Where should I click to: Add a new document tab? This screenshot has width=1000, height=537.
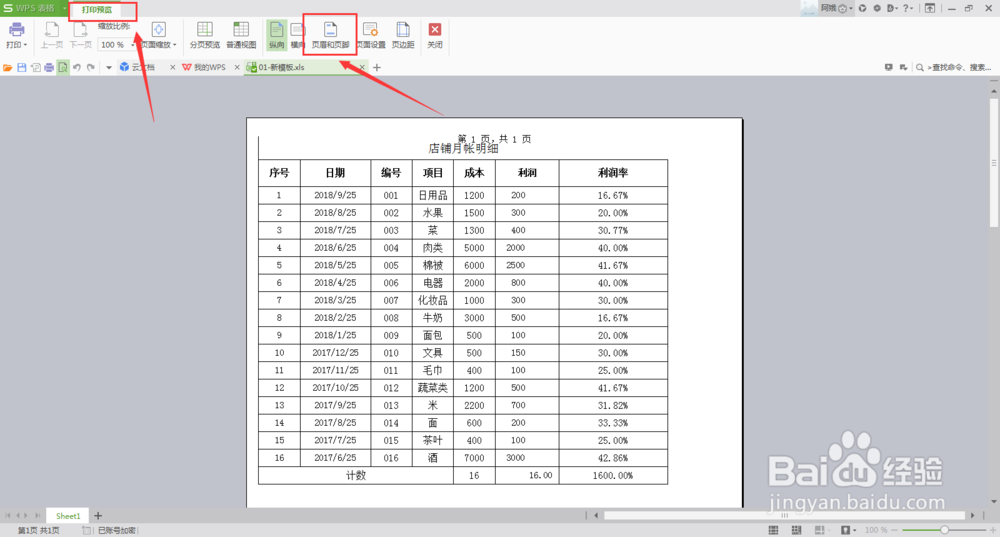tap(377, 67)
